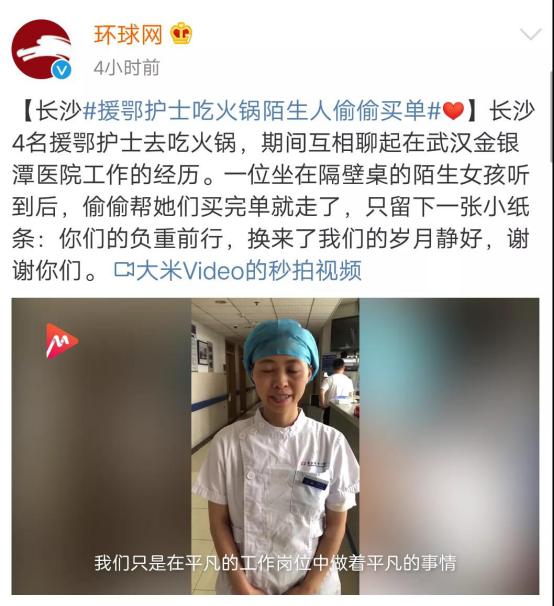Open the 环球网 account name link
The image size is (554, 606).
[128, 35]
